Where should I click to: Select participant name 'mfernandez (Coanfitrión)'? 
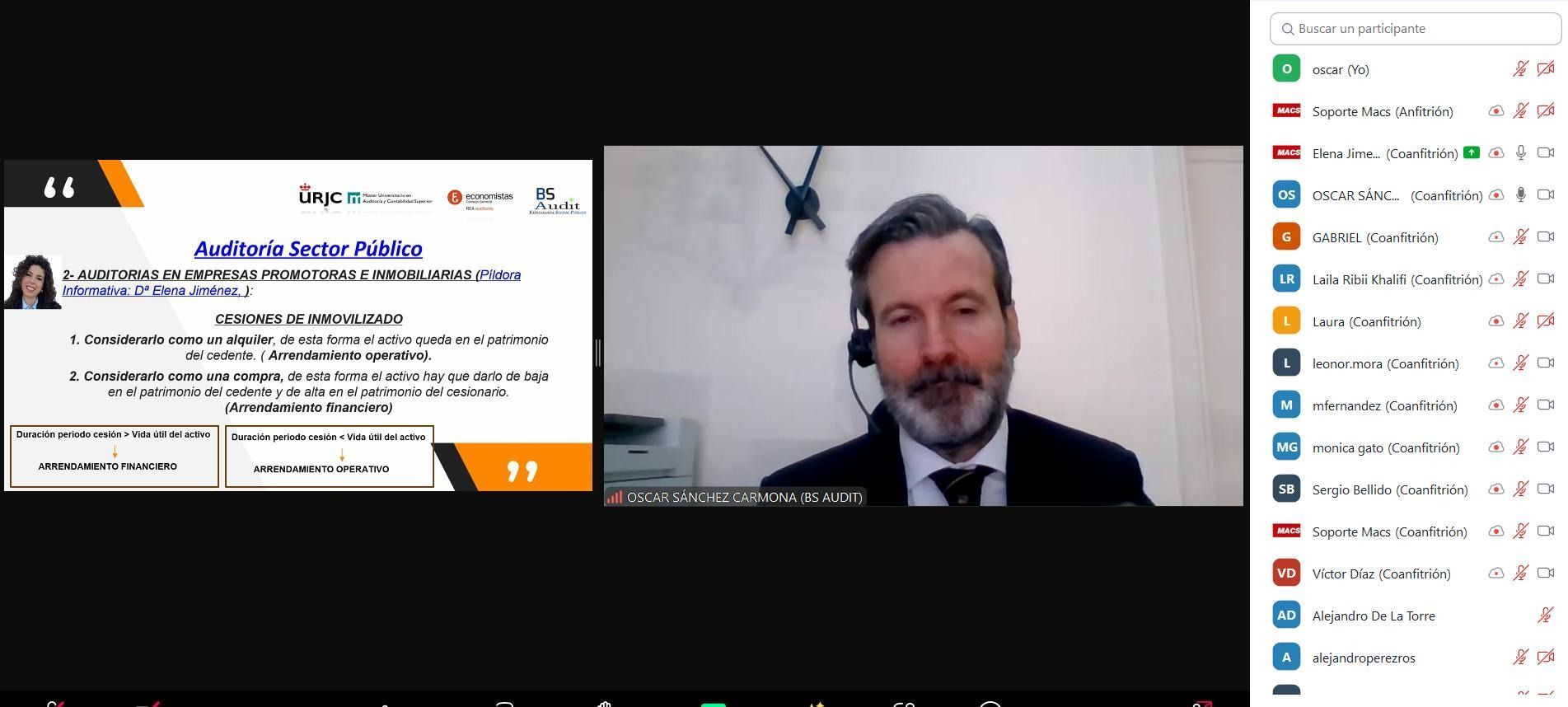pyautogui.click(x=1385, y=405)
